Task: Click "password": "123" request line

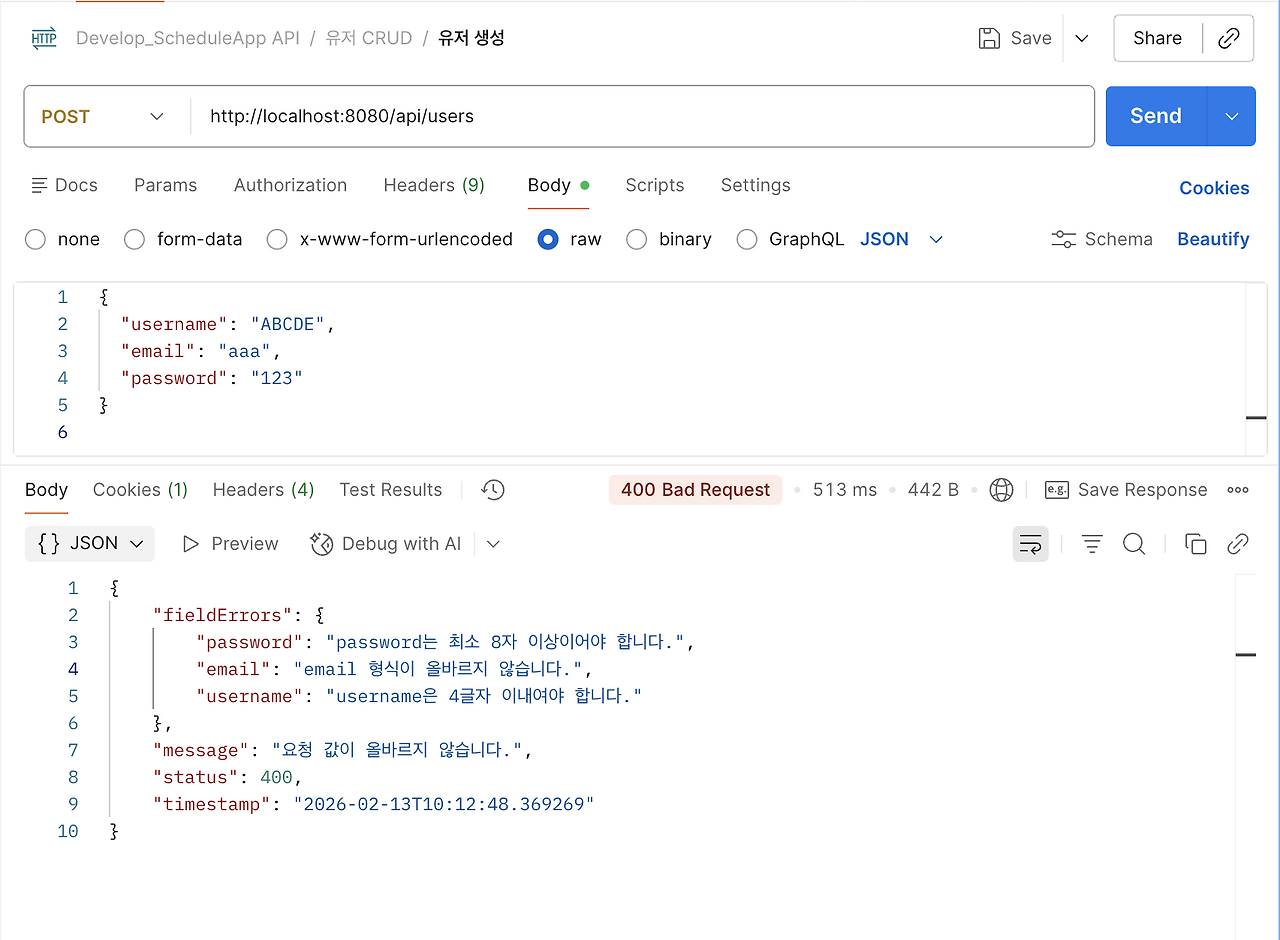Action: click(x=211, y=378)
